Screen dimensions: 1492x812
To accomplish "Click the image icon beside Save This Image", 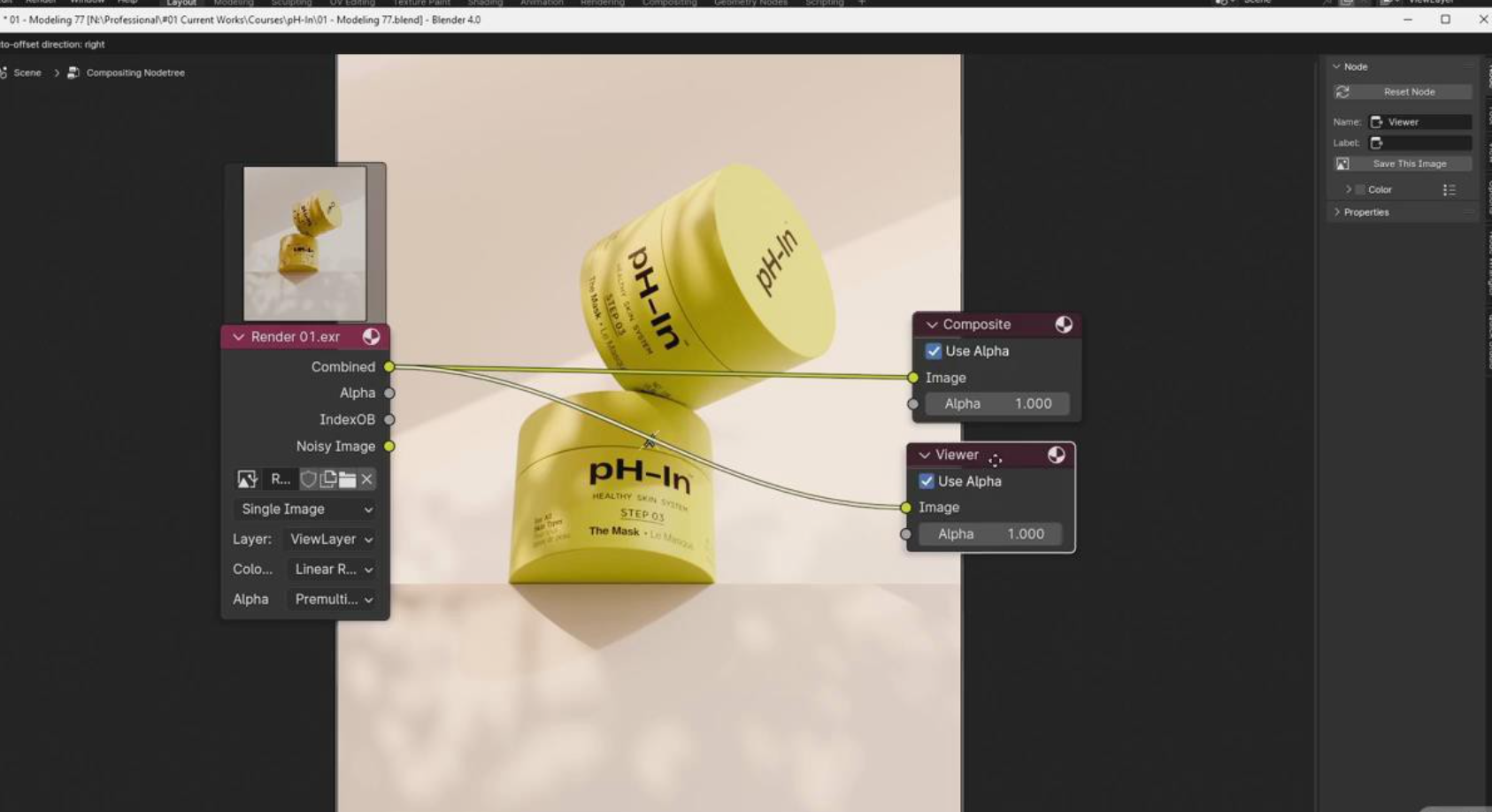I will [x=1342, y=164].
